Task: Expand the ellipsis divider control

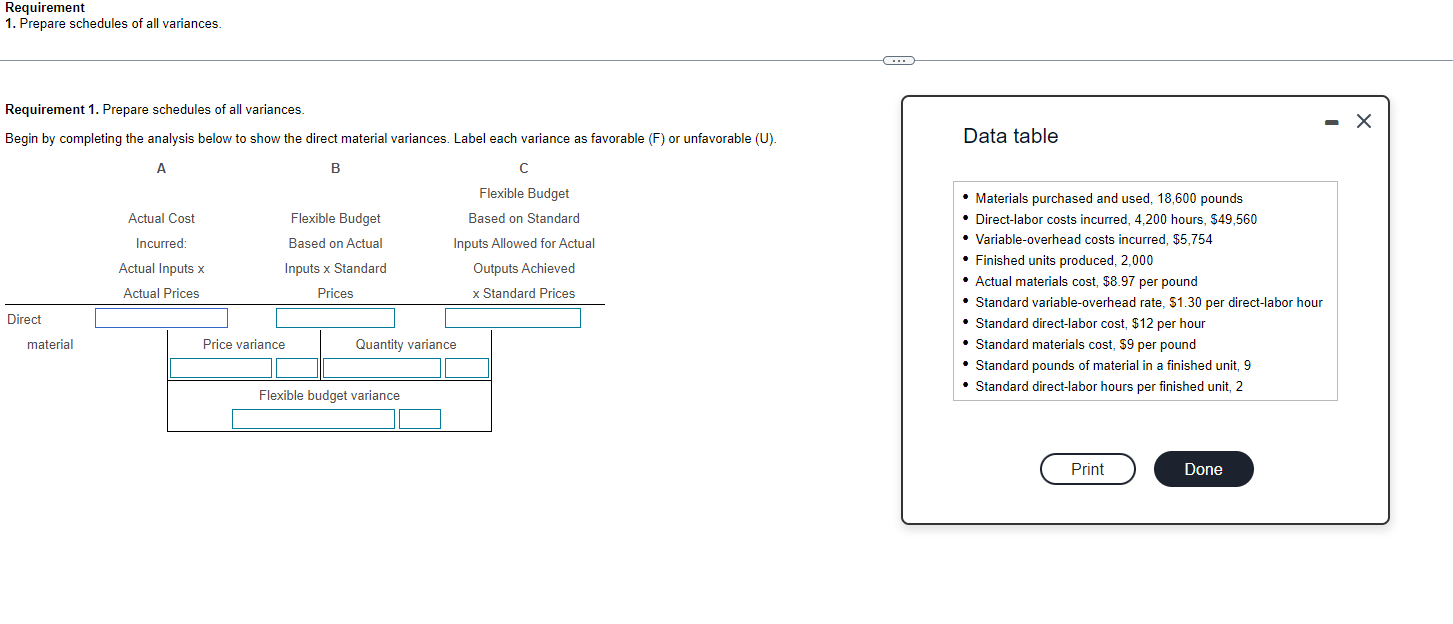Action: coord(898,60)
